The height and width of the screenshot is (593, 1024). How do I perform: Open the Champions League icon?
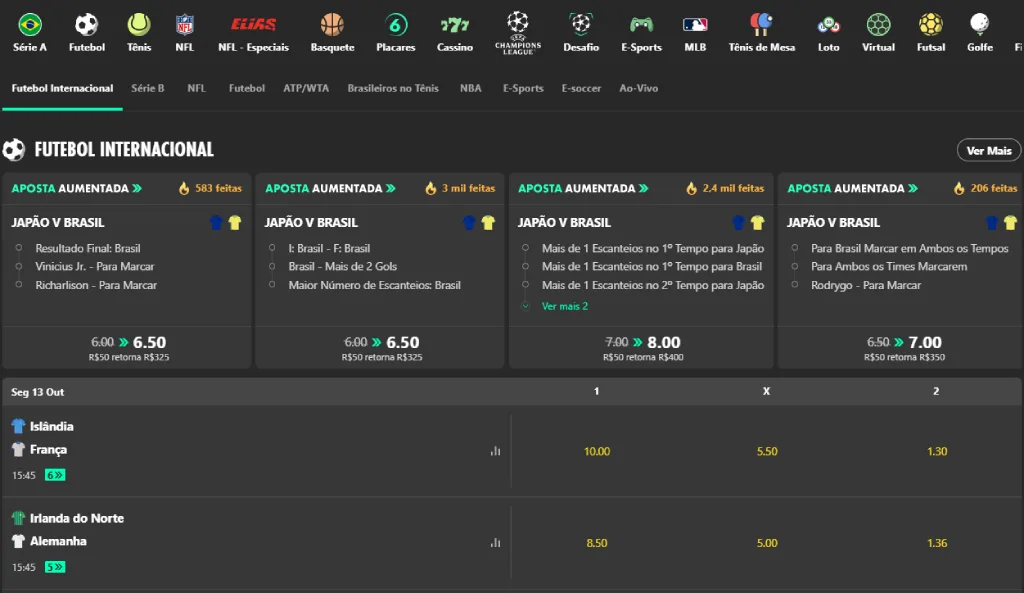[x=517, y=23]
